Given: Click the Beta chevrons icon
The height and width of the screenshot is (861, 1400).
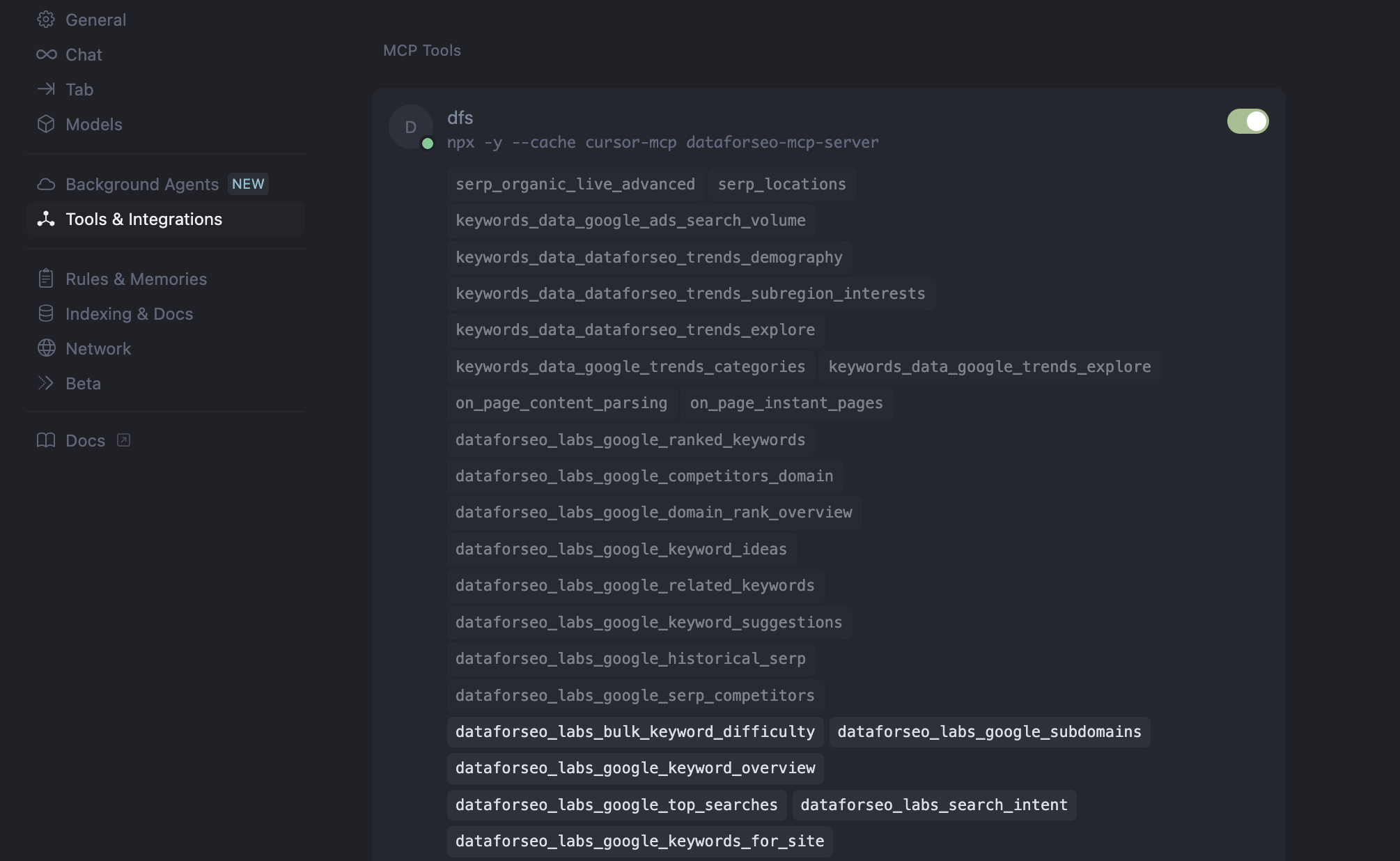Looking at the screenshot, I should [x=46, y=383].
